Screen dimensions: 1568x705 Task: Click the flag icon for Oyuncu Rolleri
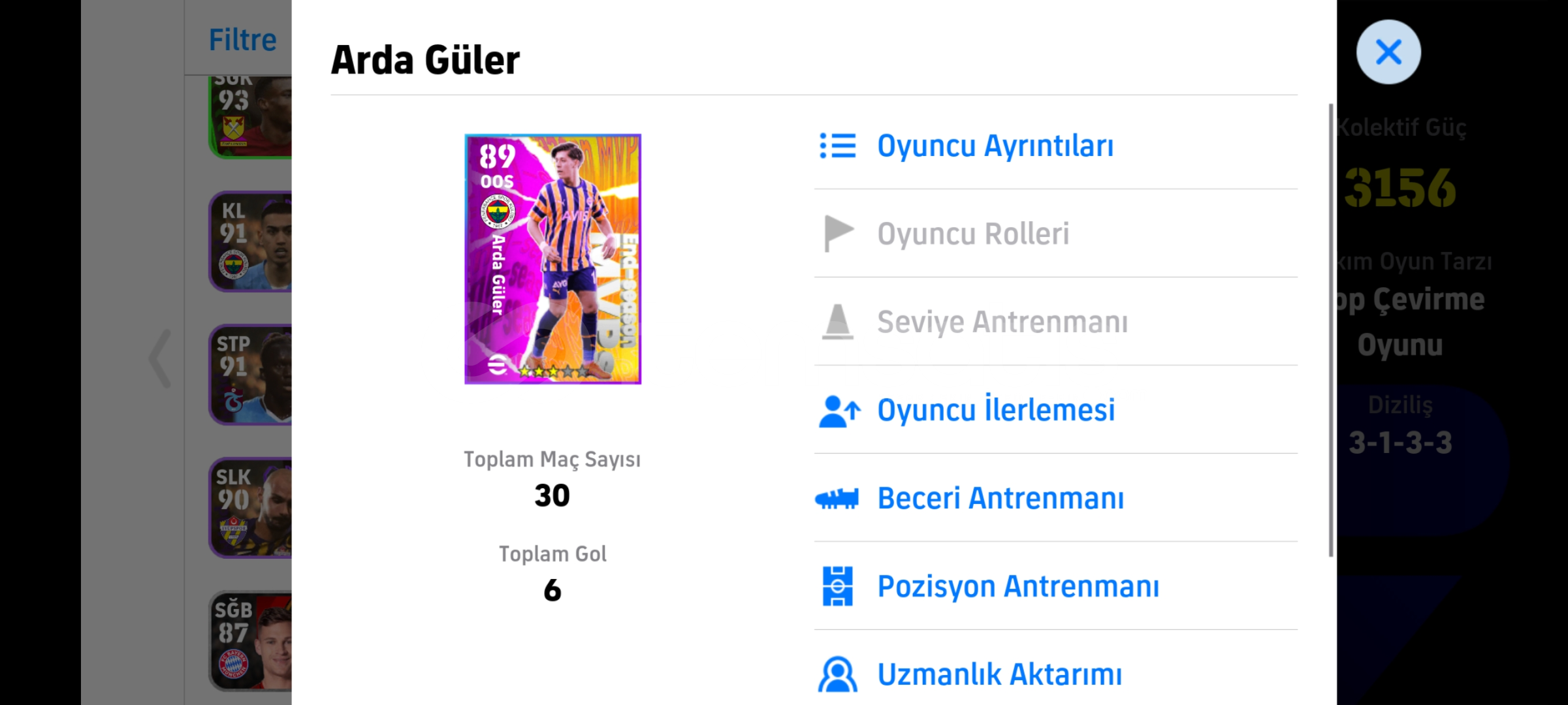839,234
